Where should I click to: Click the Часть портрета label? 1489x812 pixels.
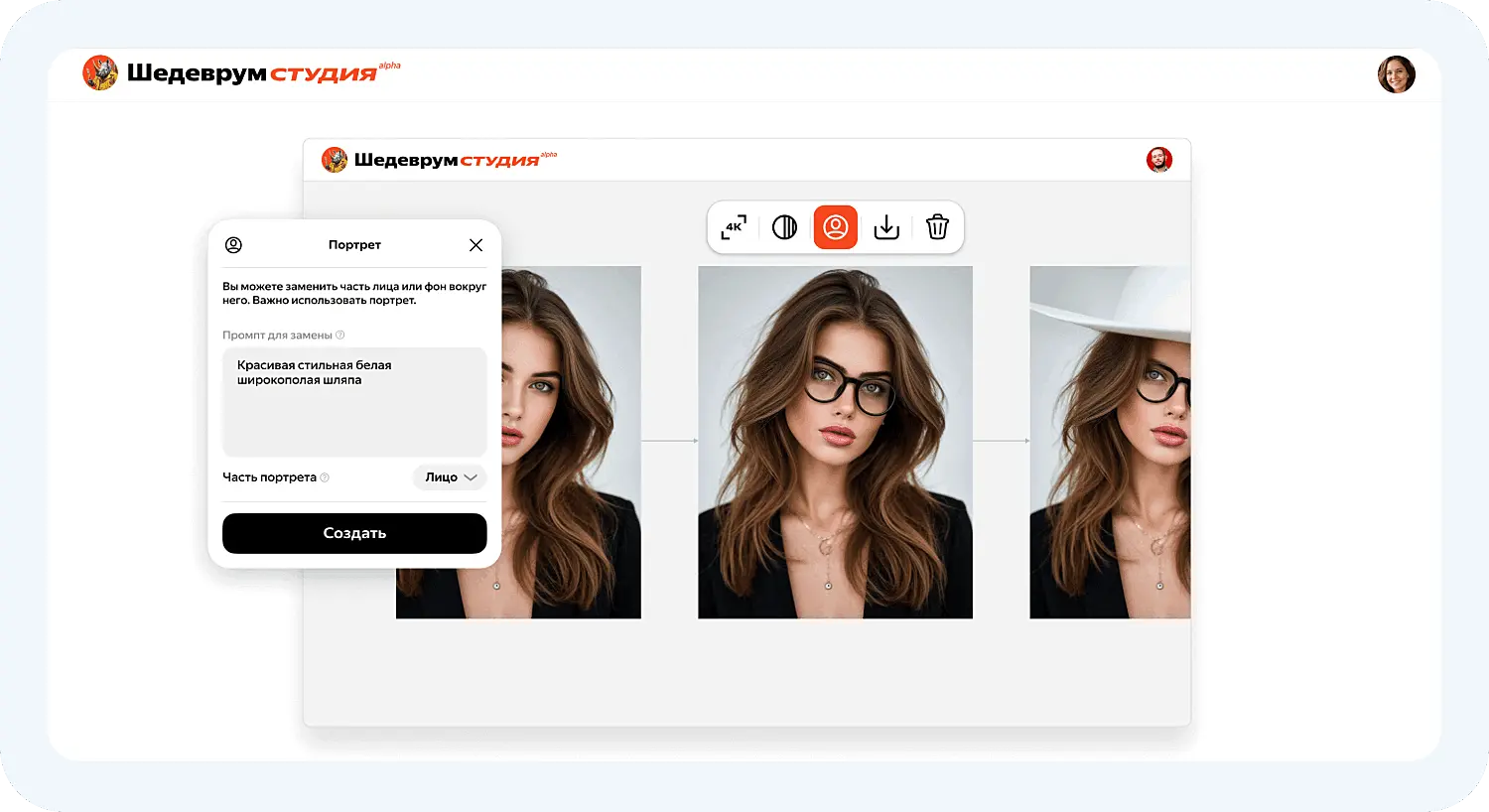pyautogui.click(x=269, y=477)
